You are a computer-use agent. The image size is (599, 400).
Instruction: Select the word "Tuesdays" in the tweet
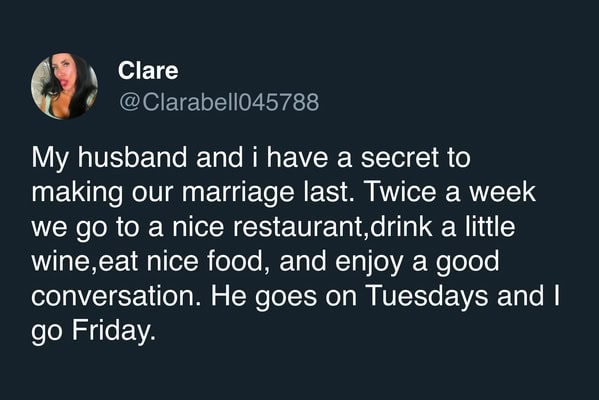[x=427, y=296]
